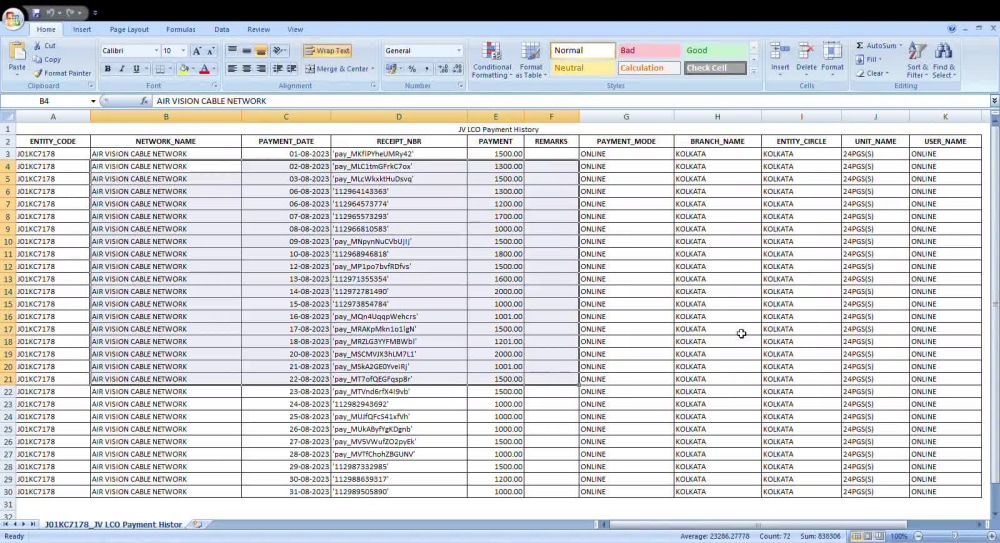
Task: Apply Comma Style format
Action: click(426, 68)
